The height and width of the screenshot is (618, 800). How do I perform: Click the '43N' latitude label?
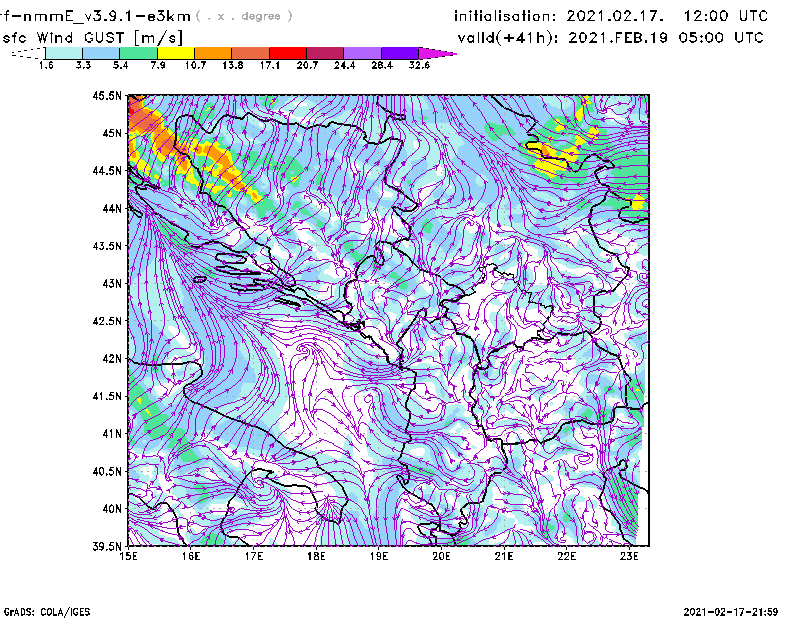(x=112, y=283)
